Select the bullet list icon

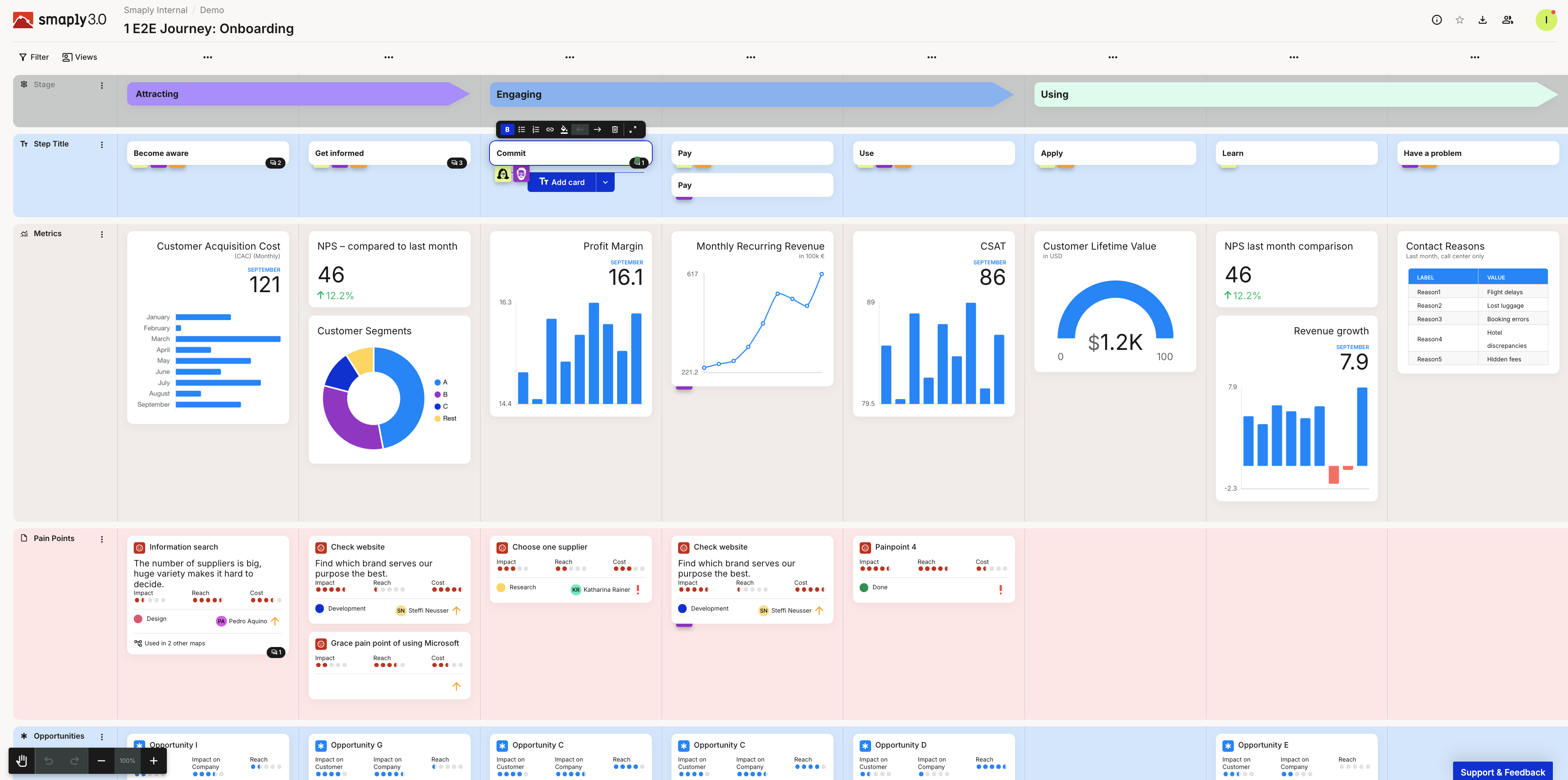521,129
